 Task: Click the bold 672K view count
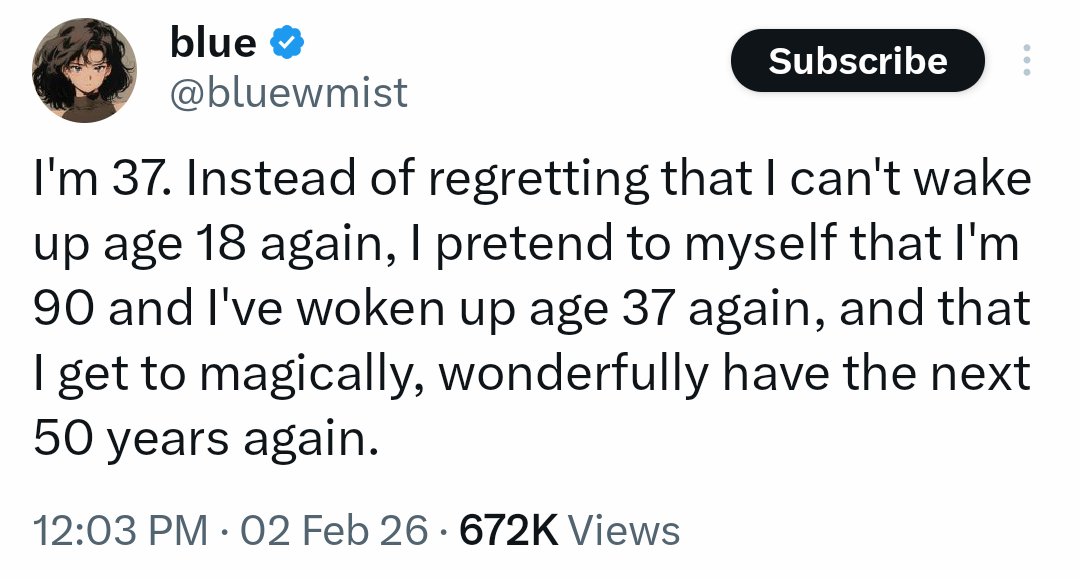[508, 529]
